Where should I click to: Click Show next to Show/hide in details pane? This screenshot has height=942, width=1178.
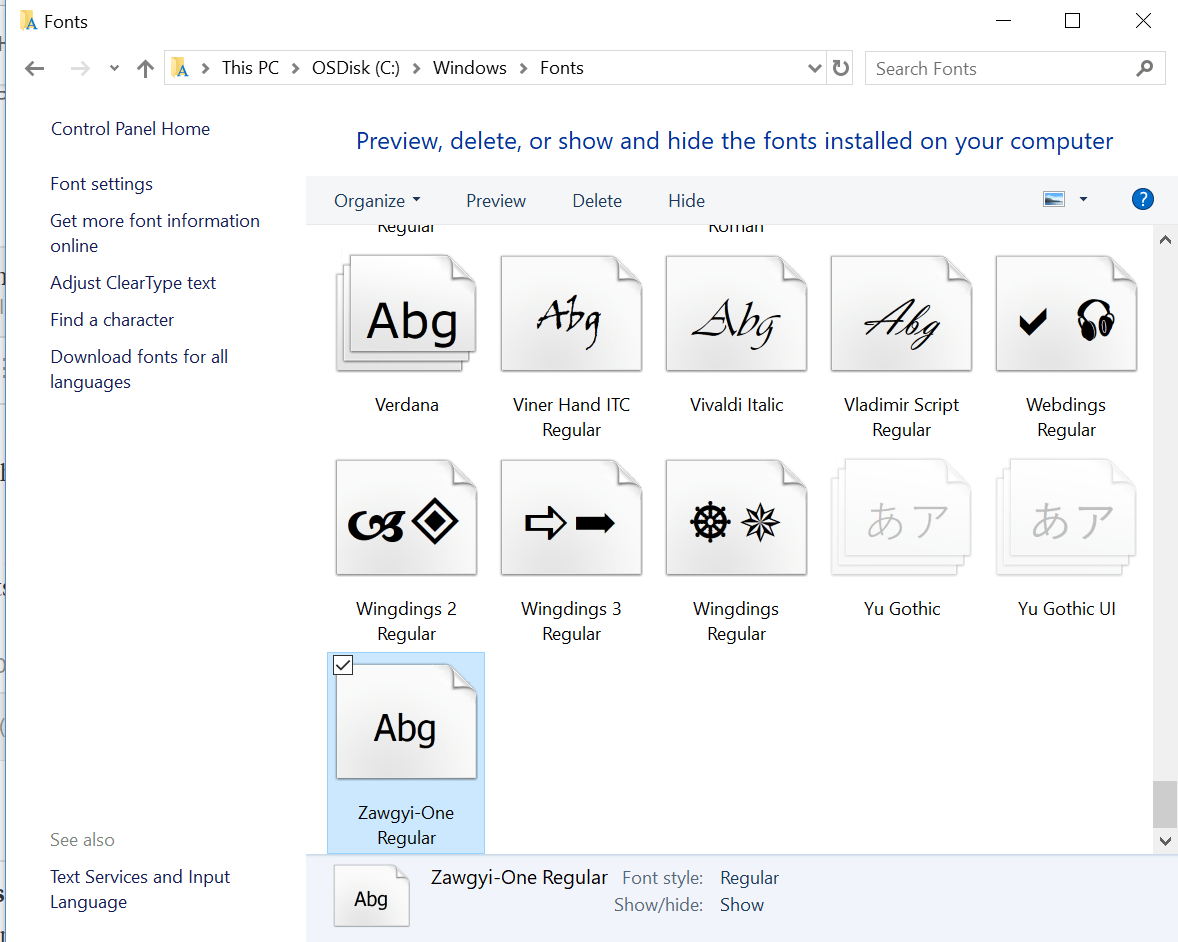(741, 904)
